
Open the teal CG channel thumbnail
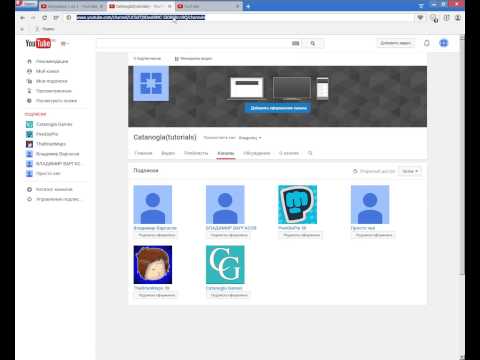(x=225, y=265)
